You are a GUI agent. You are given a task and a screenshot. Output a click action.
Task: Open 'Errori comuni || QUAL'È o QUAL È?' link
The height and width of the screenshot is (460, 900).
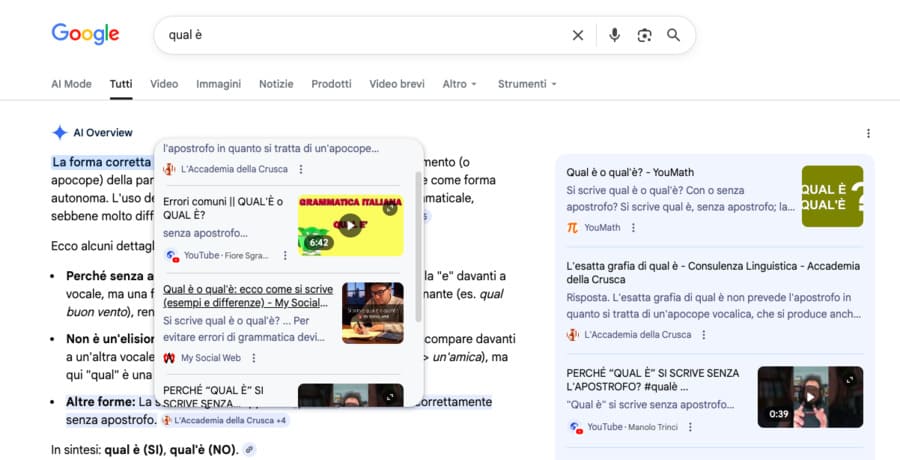223,208
